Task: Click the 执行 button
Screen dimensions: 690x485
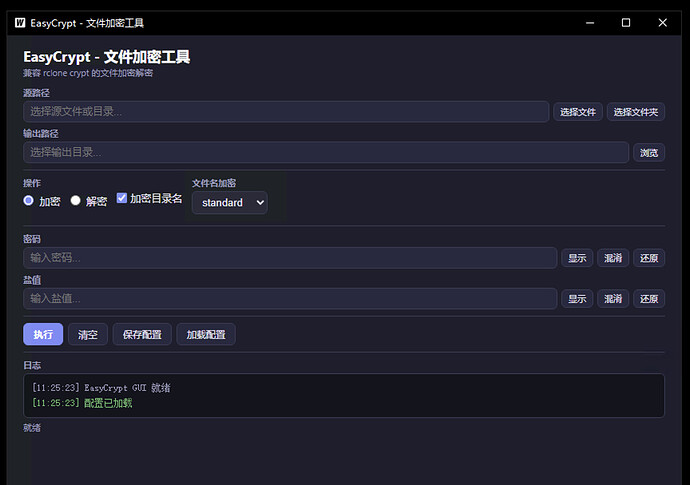Action: tap(43, 334)
